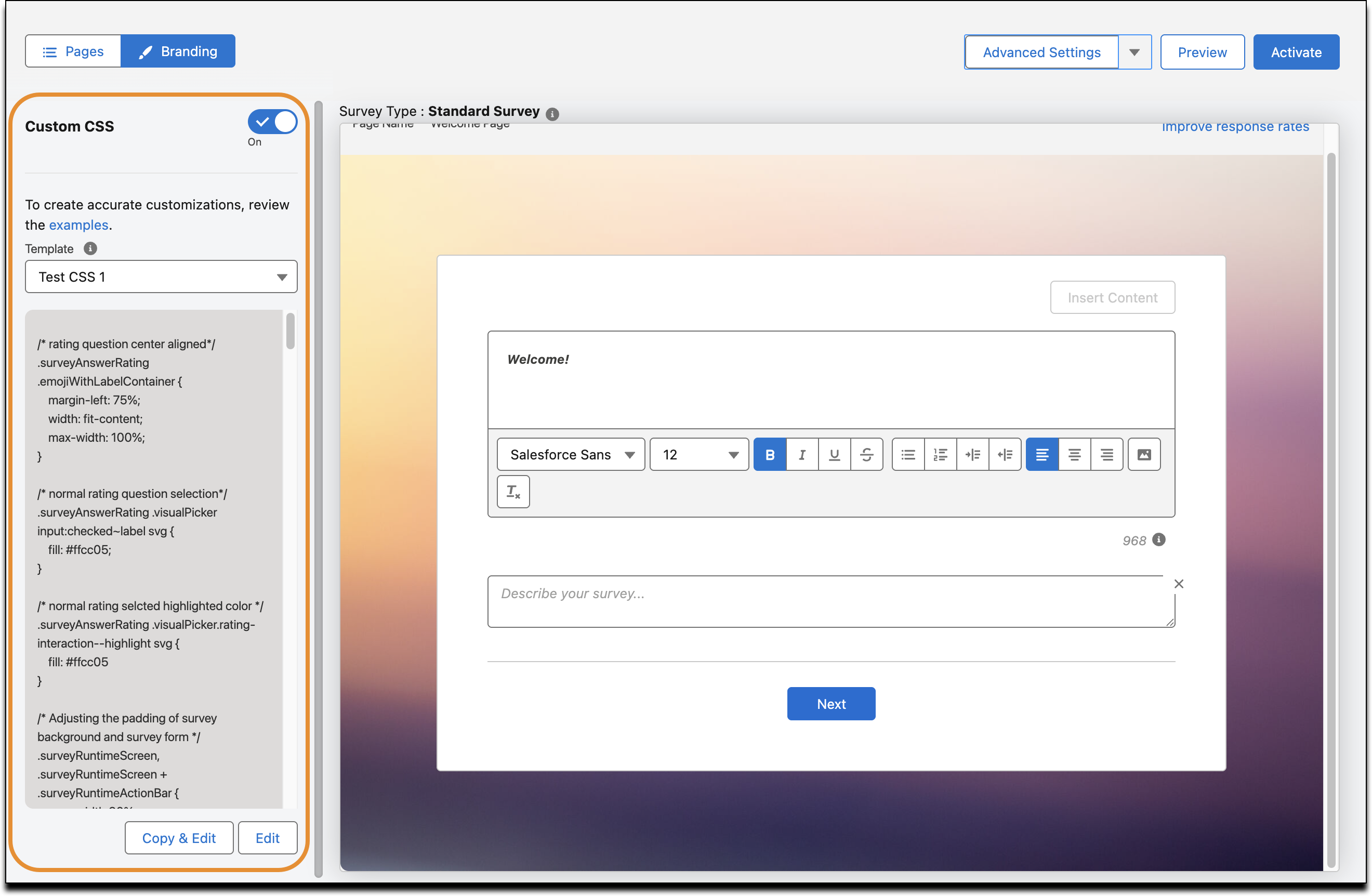Open the Test CSS 1 template dropdown
1372x896 pixels.
161,276
